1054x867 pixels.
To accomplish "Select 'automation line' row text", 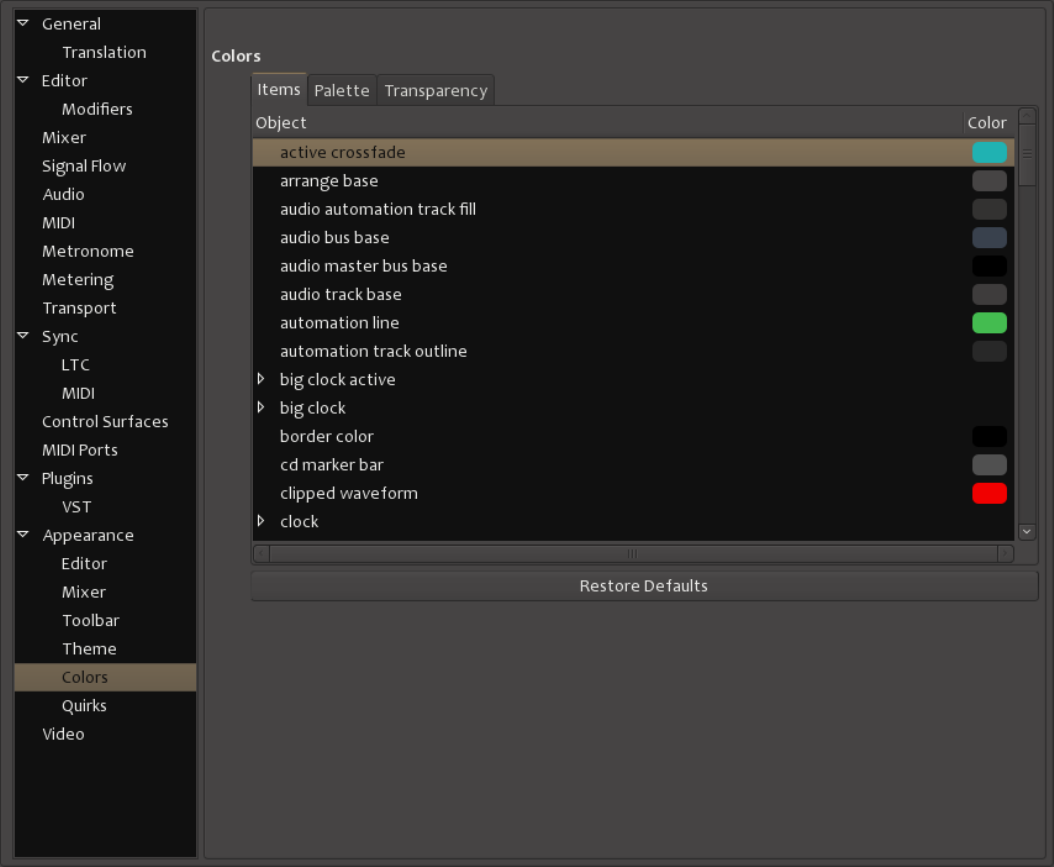I will (x=339, y=323).
